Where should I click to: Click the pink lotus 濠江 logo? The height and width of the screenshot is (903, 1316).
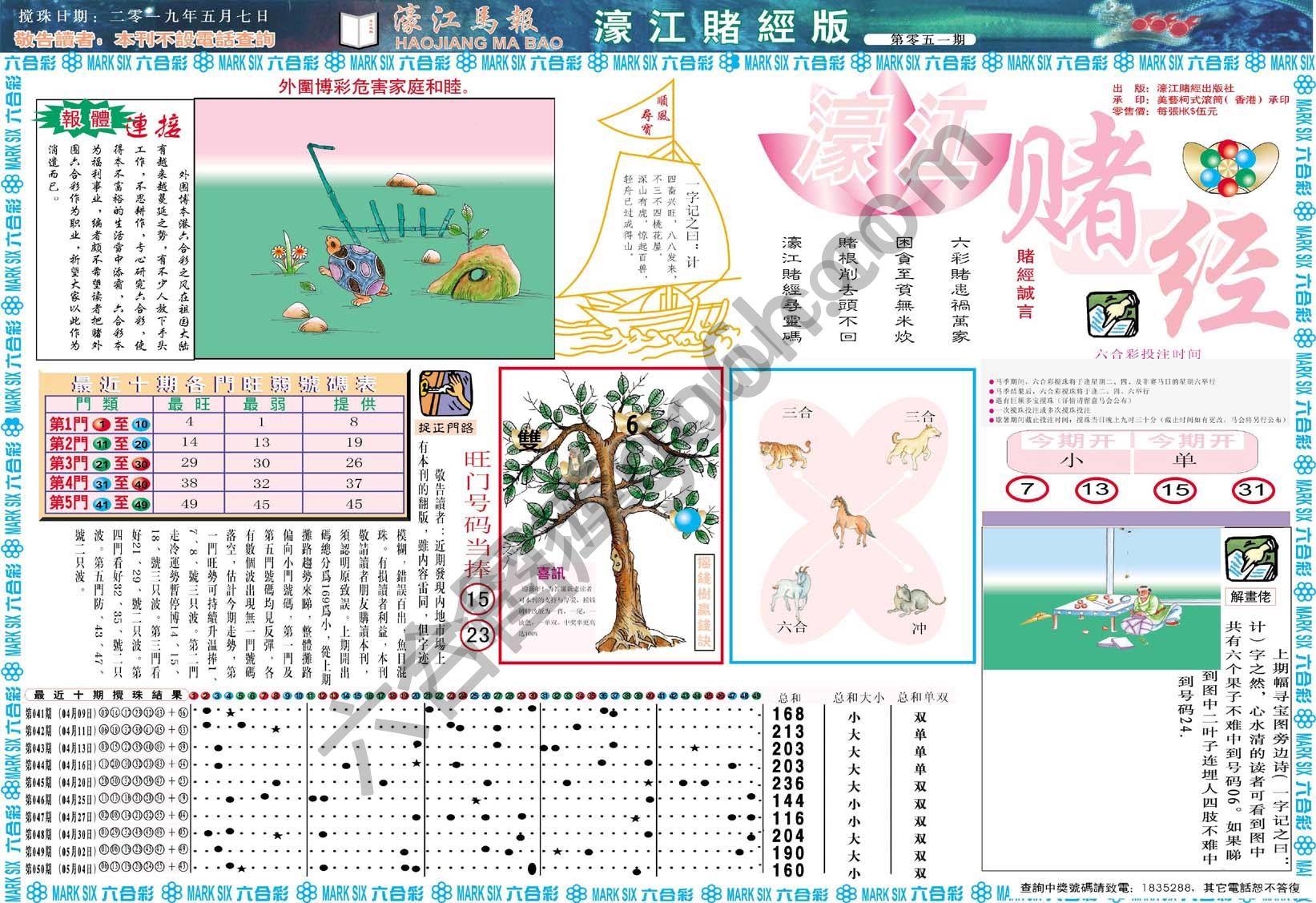pyautogui.click(x=883, y=145)
